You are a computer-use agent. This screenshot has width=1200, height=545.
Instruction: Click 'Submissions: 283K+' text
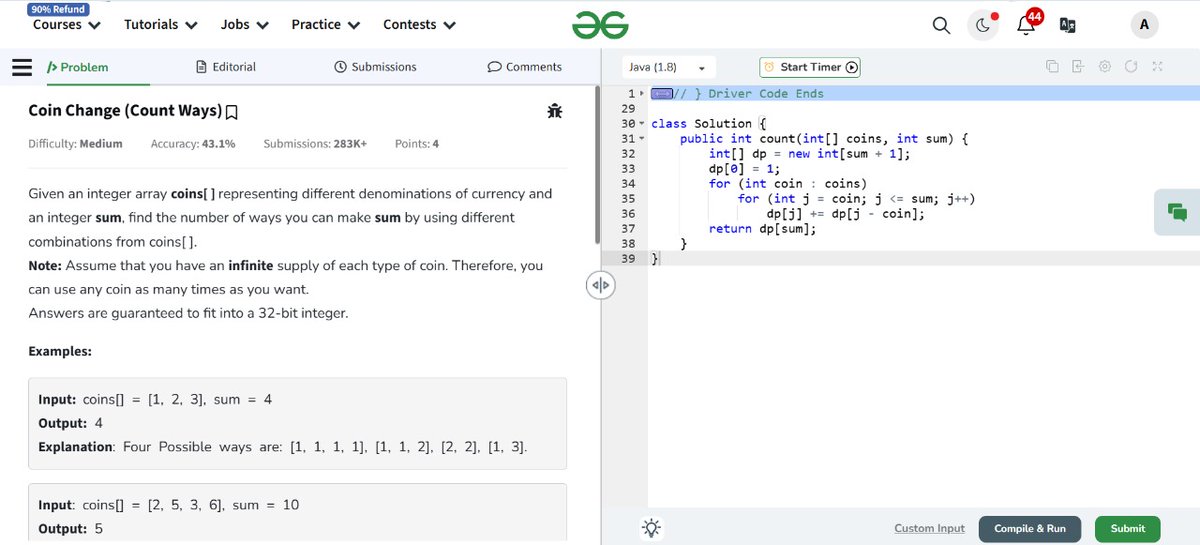coord(315,144)
